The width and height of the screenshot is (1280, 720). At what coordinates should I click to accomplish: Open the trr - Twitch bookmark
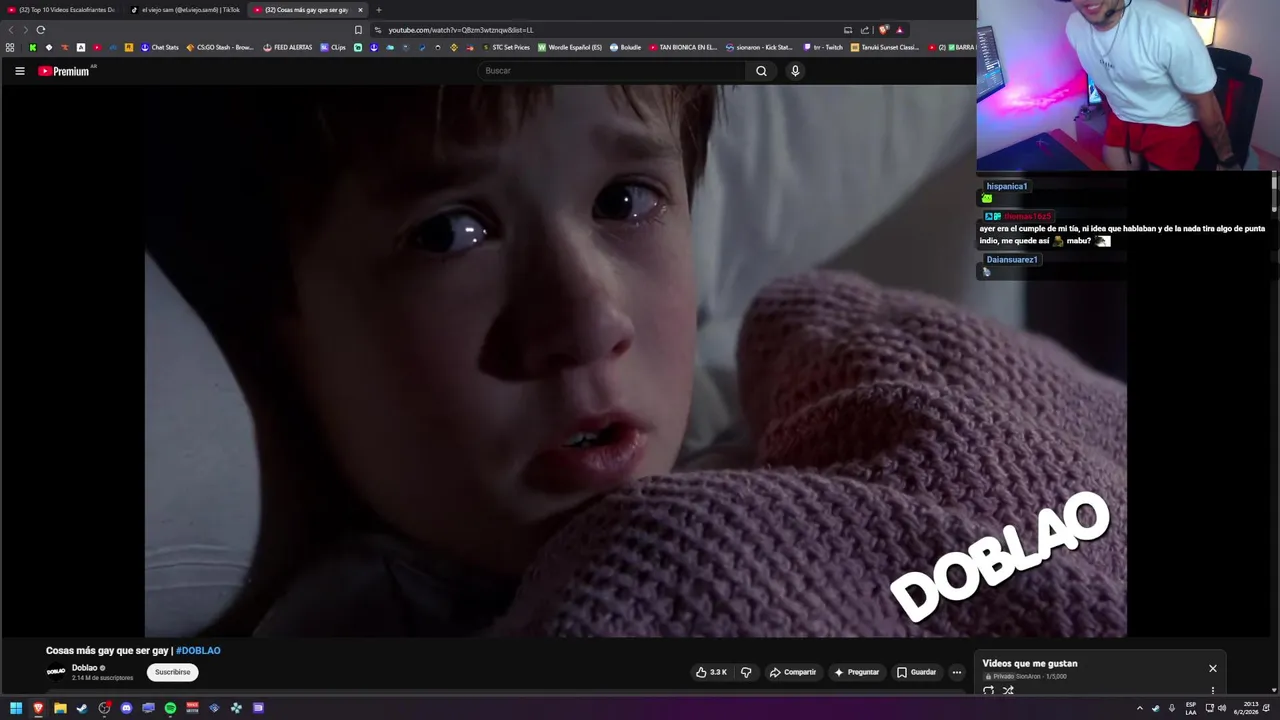[823, 47]
